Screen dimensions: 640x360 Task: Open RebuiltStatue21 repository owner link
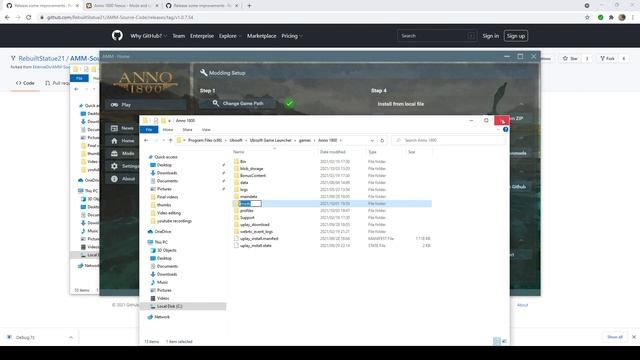(41, 59)
